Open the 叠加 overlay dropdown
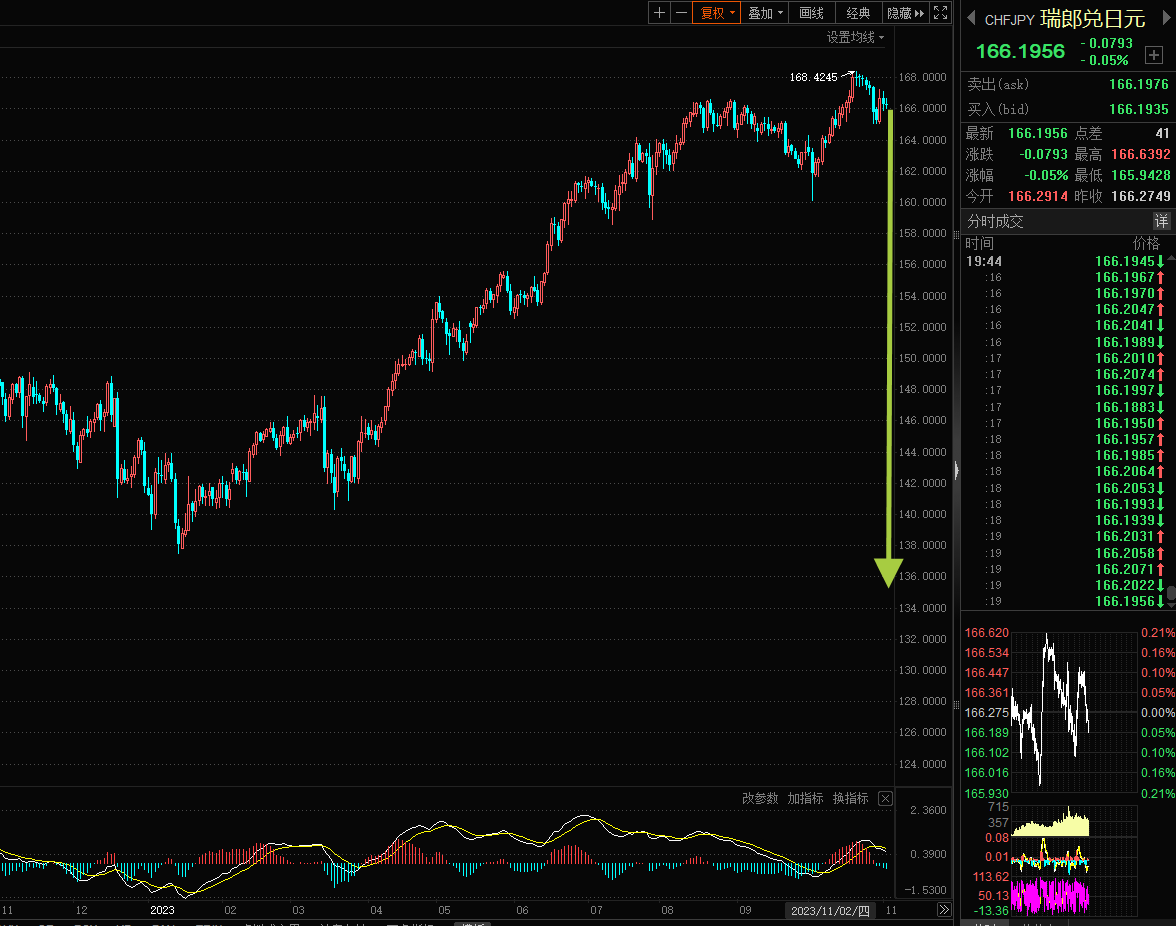1176x926 pixels. (765, 13)
